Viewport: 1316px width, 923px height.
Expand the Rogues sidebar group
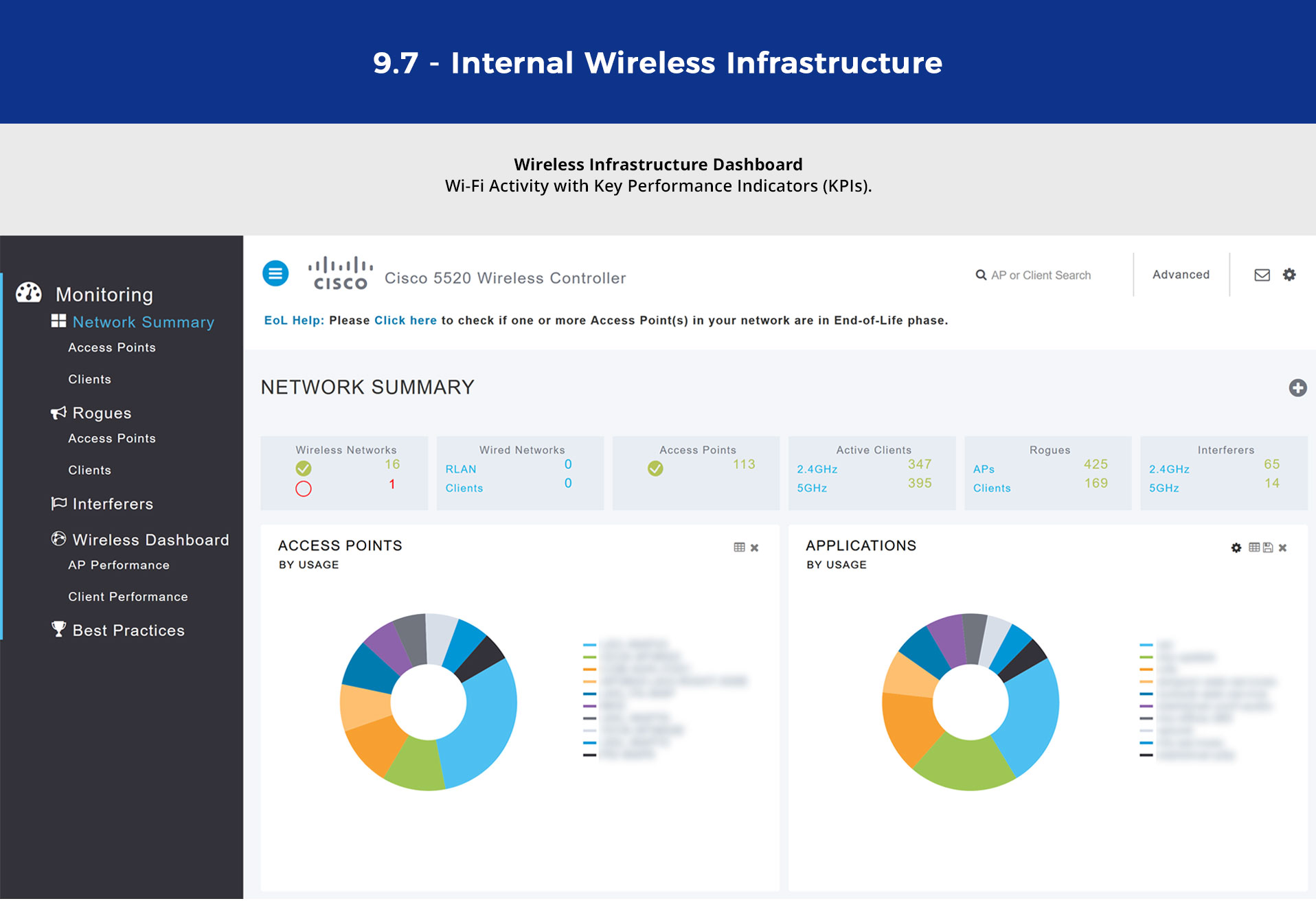[x=102, y=413]
